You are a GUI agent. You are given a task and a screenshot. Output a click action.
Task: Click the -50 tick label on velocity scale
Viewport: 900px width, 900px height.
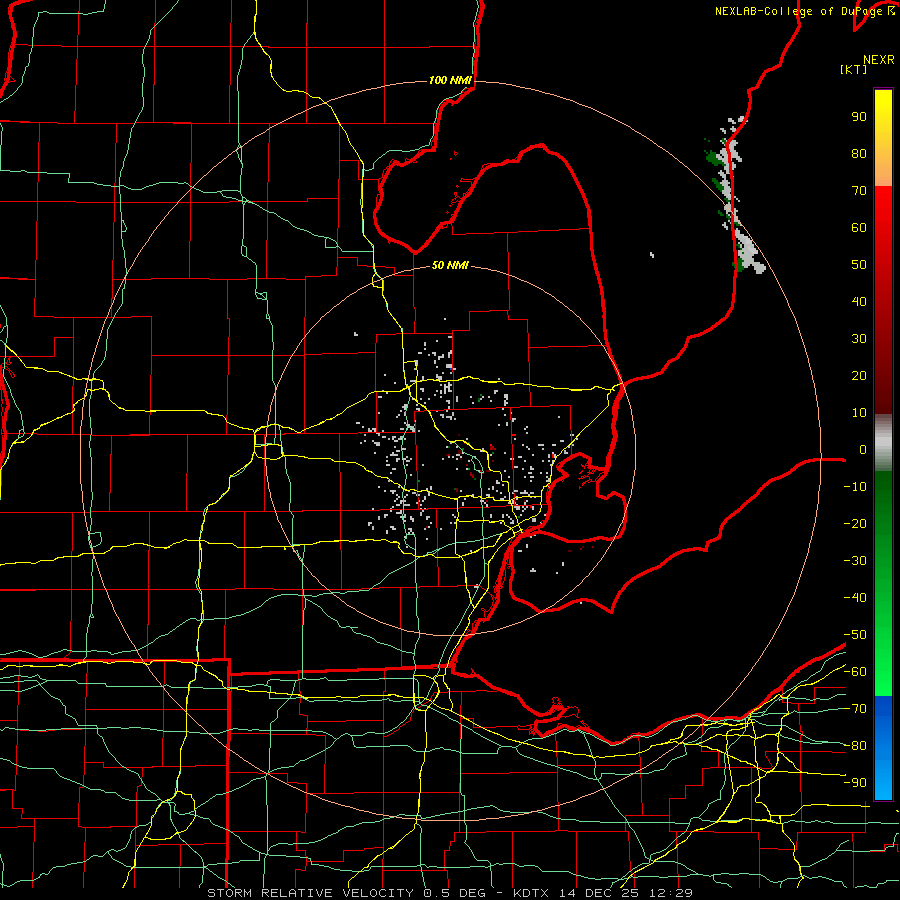pos(855,634)
